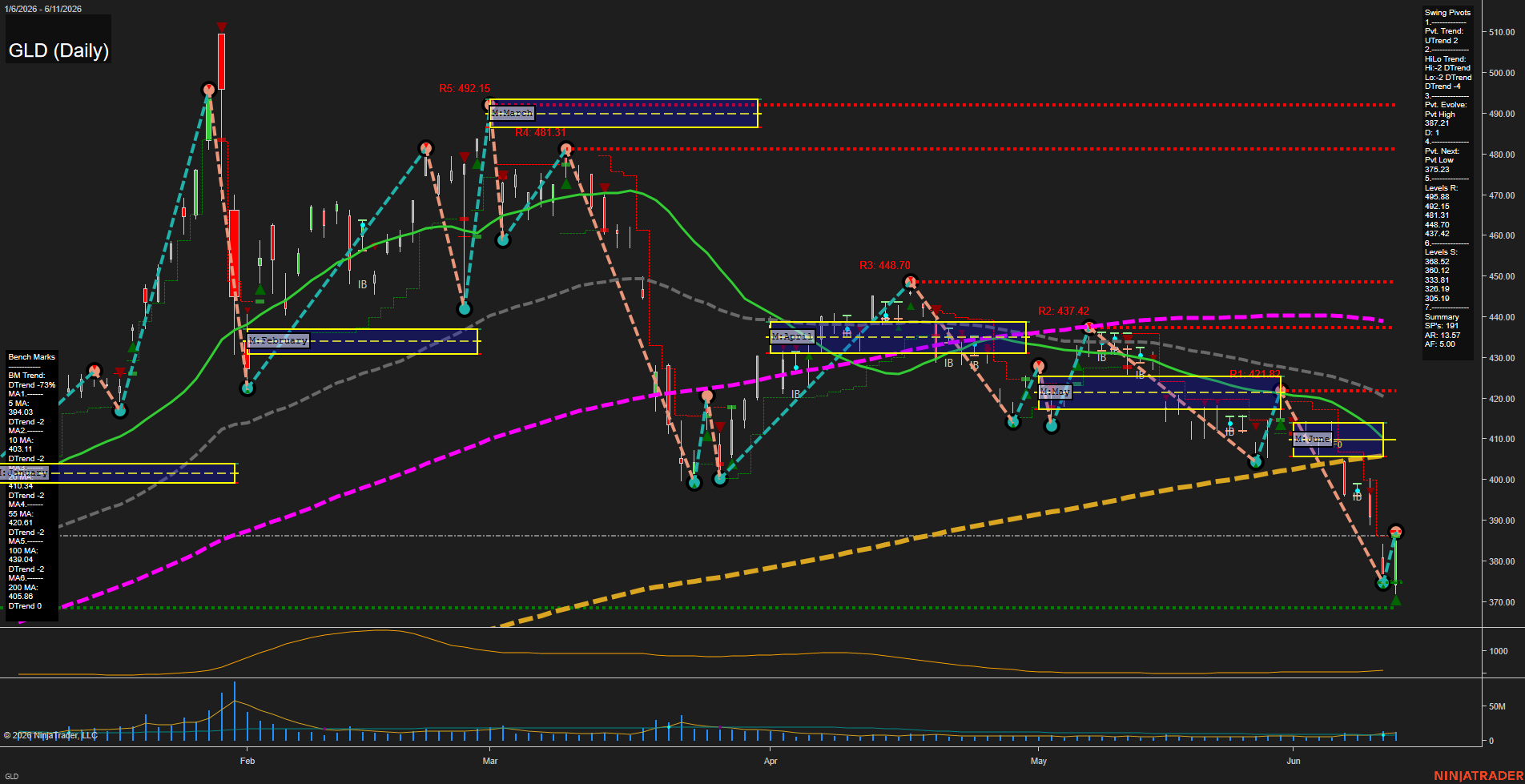Click the UTrend 2 pivot trend value
This screenshot has width=1525, height=784.
1441,41
